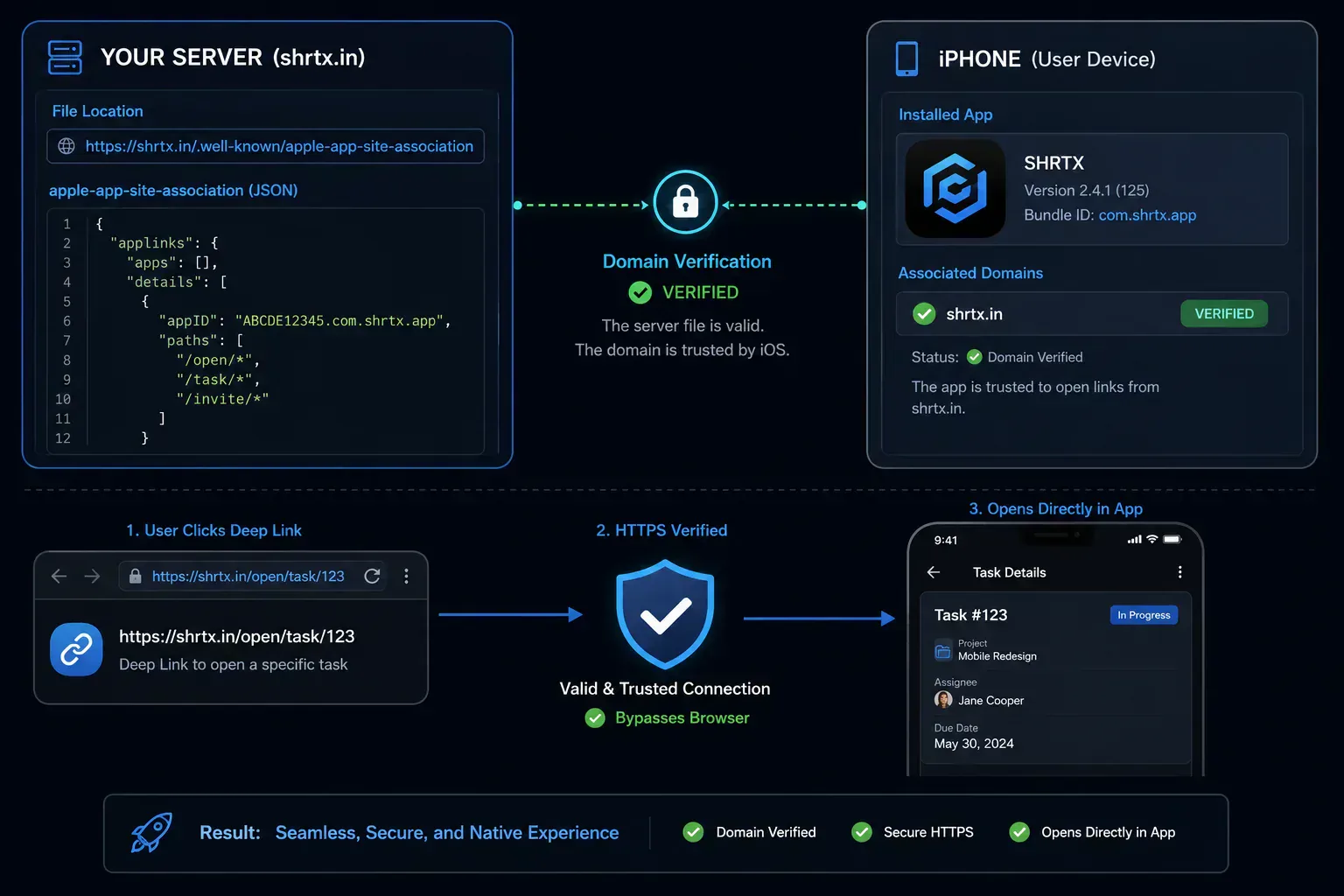Click the project folder icon beside Mobile Redesign

(943, 651)
